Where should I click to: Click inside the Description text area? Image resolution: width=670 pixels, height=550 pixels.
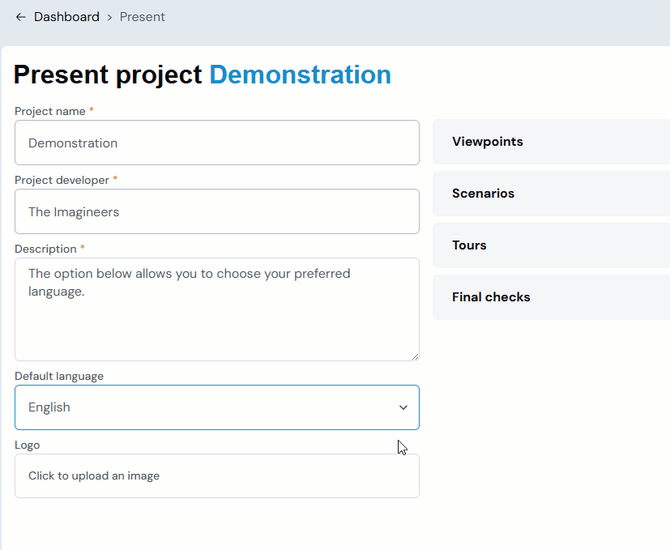217,309
